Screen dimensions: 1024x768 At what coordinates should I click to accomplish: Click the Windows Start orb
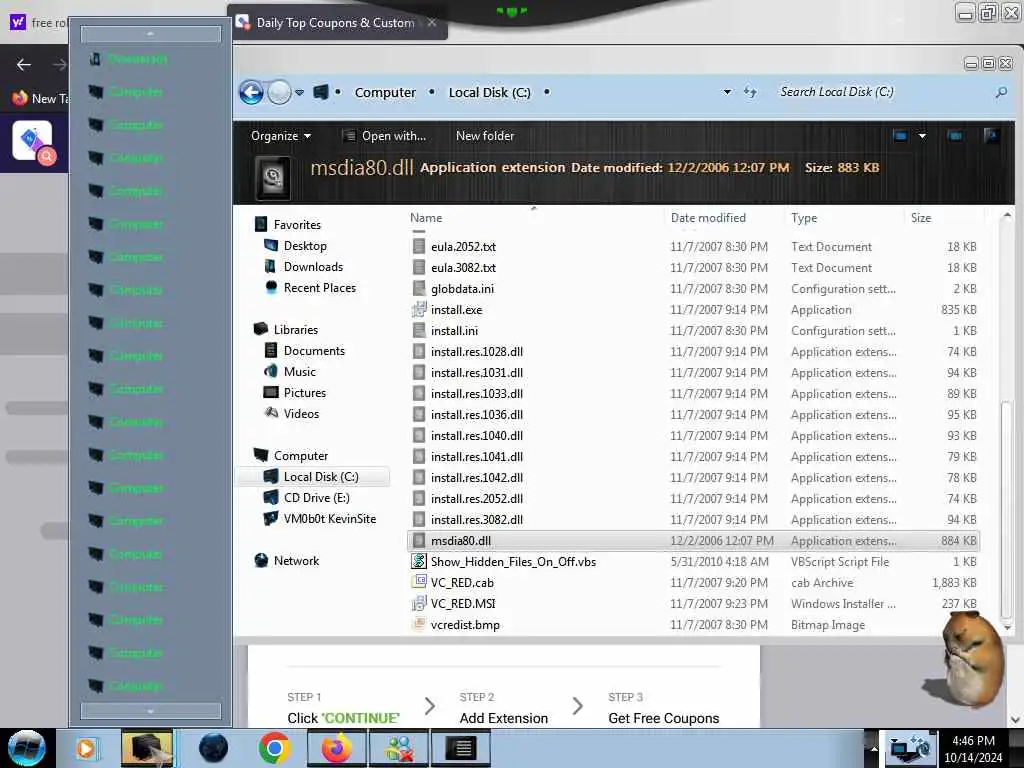coord(27,748)
